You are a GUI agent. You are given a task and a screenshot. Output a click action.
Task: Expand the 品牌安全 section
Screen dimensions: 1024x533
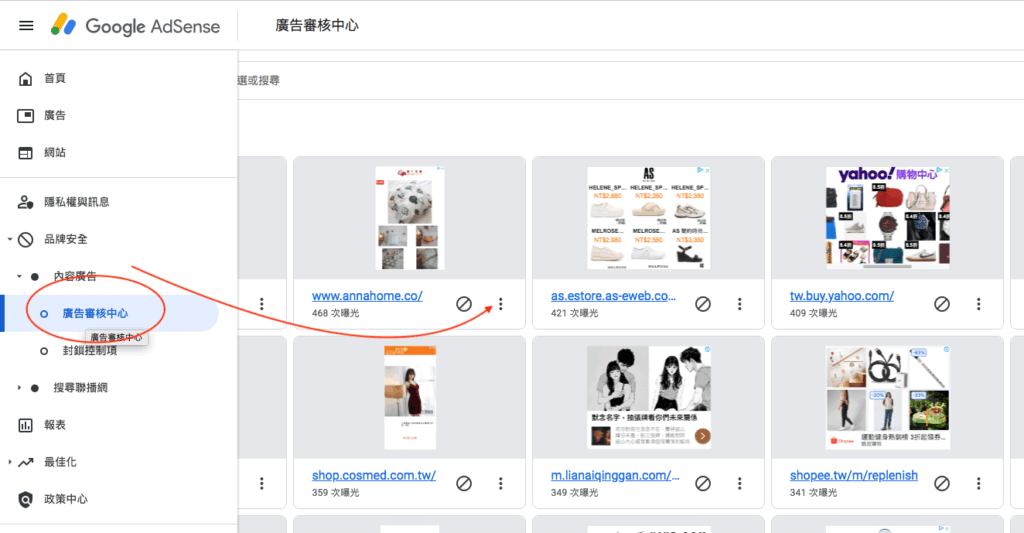(10, 240)
